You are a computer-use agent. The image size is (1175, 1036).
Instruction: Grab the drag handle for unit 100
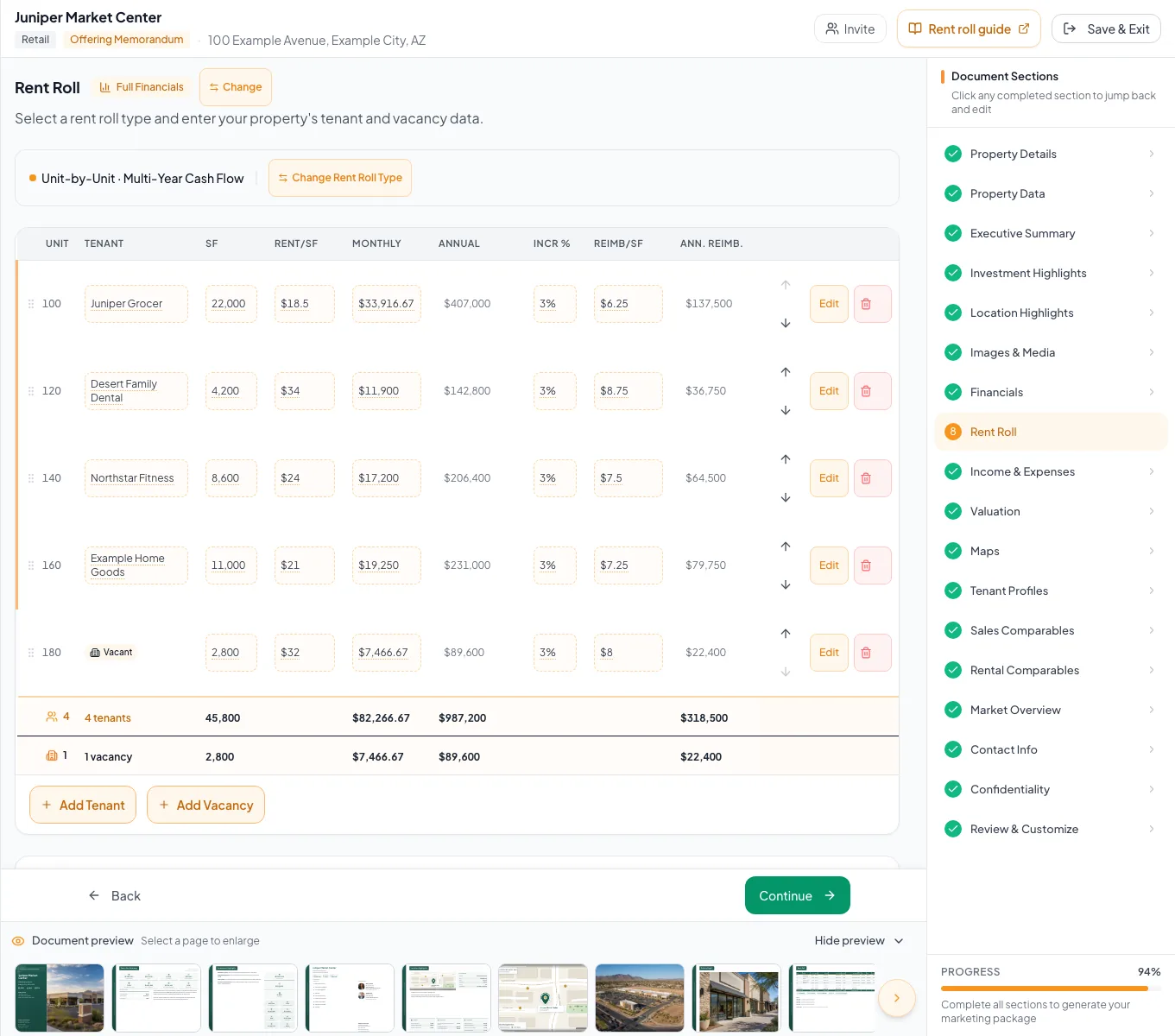pos(31,304)
